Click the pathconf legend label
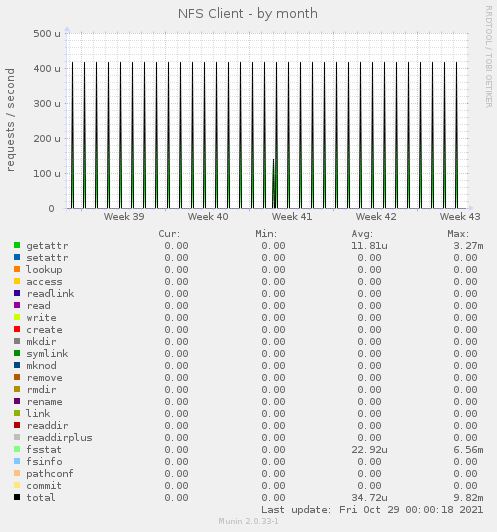Screen dimensions: 497x532 [x=50, y=474]
